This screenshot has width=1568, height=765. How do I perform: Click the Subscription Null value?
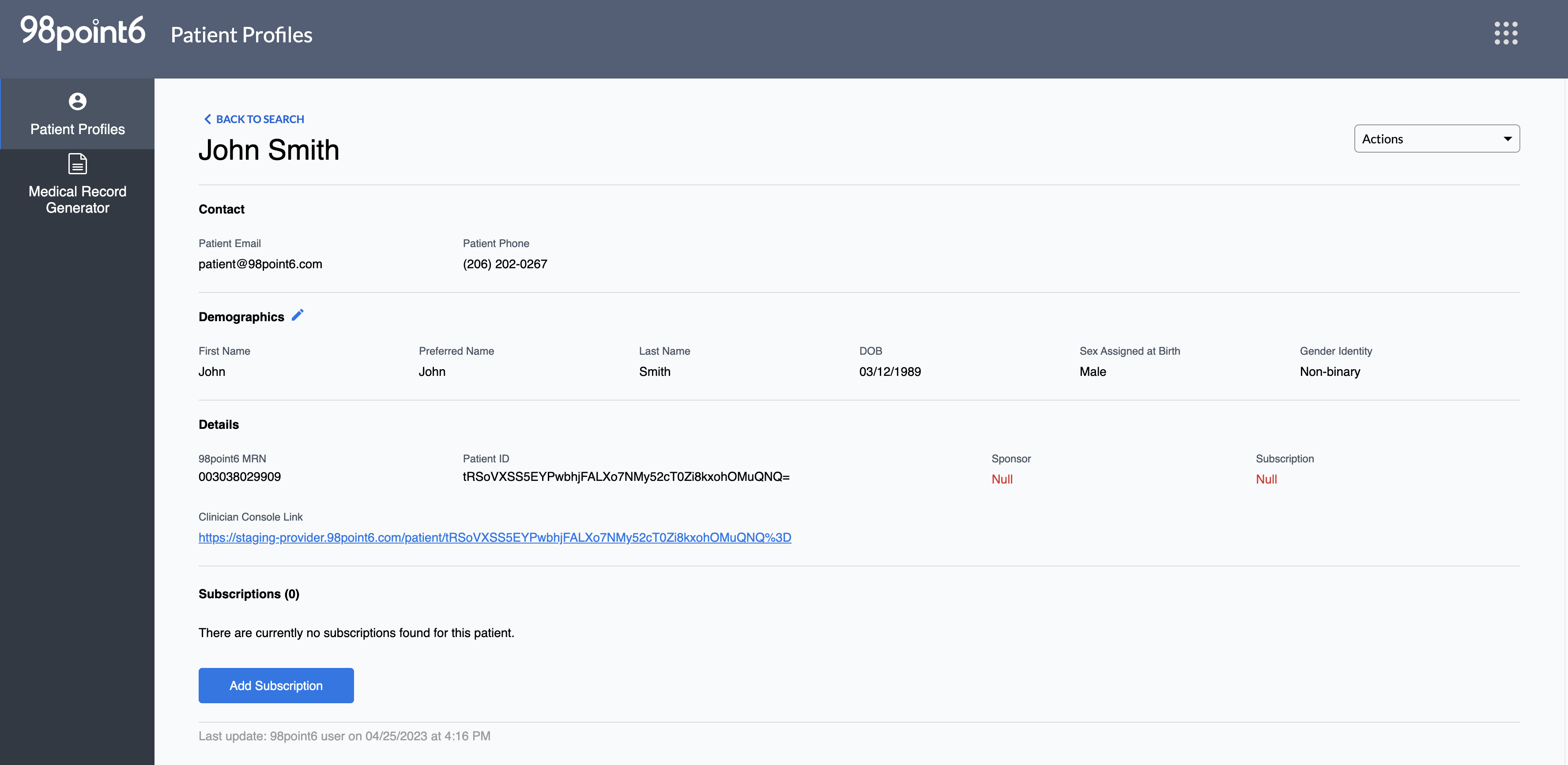pyautogui.click(x=1266, y=479)
